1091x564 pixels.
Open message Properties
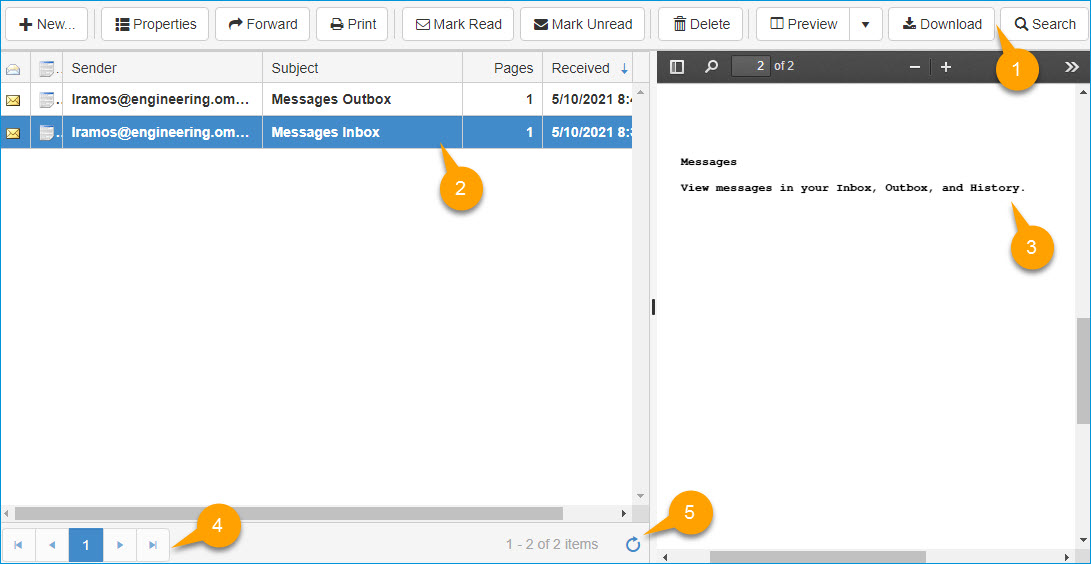click(156, 24)
